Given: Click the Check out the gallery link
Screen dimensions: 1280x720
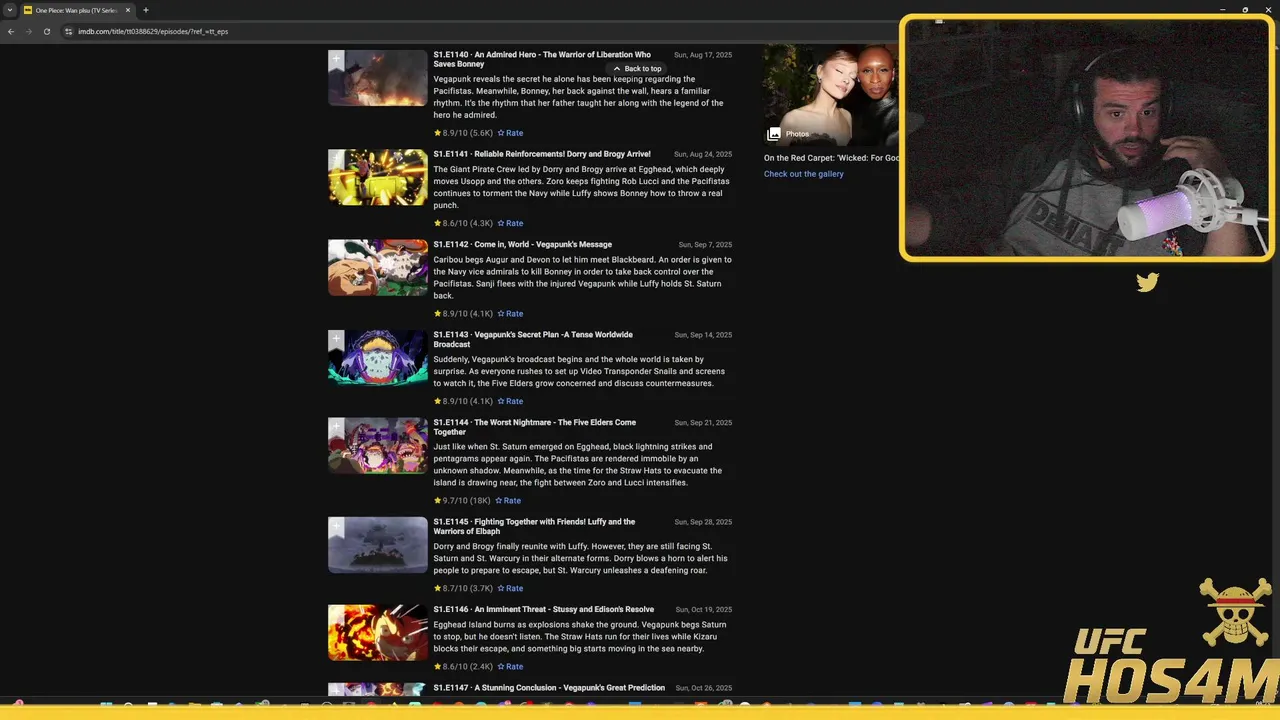Looking at the screenshot, I should point(804,174).
